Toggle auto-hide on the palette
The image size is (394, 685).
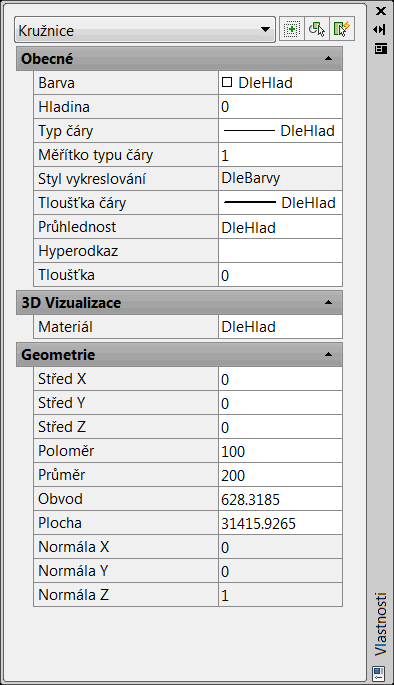coord(380,30)
